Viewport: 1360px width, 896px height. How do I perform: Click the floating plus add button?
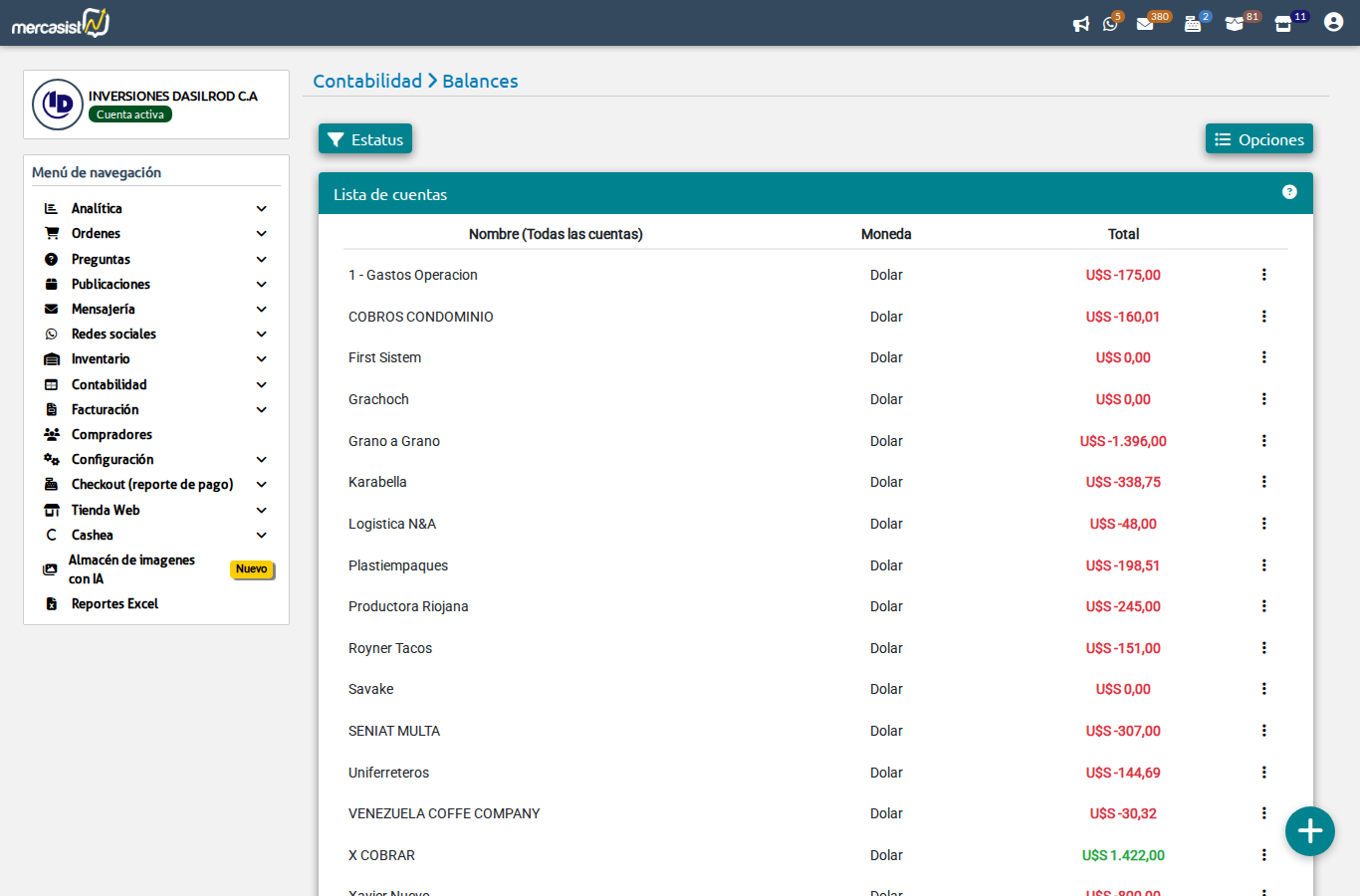[x=1309, y=831]
